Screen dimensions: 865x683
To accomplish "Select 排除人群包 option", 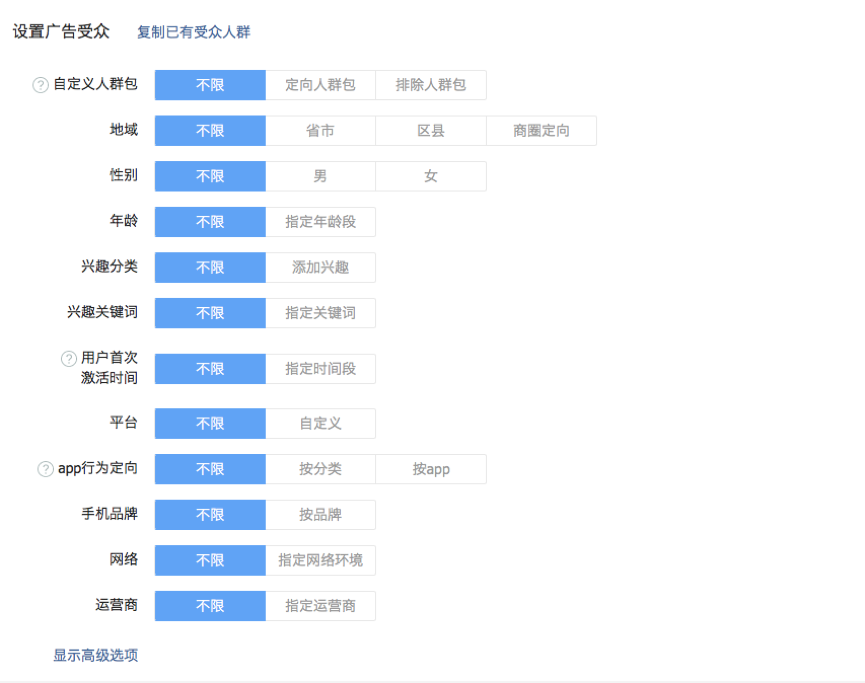I will tap(431, 85).
